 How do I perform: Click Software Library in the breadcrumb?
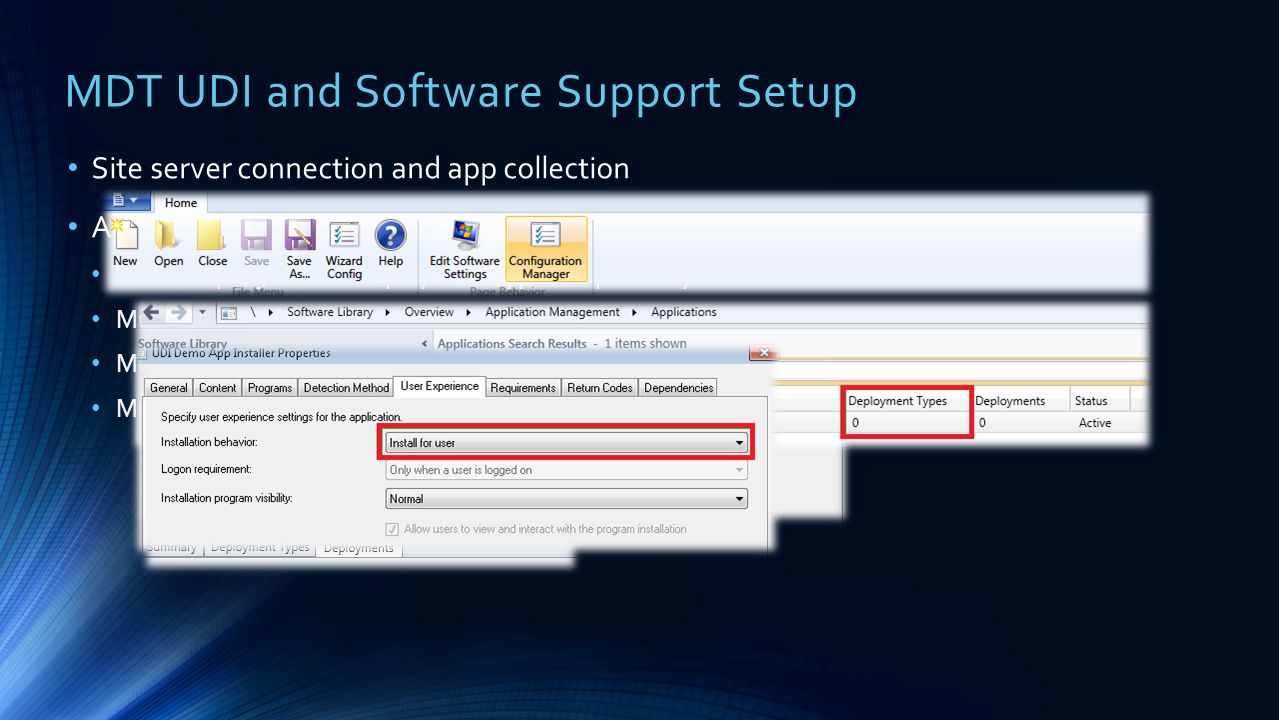coord(330,312)
